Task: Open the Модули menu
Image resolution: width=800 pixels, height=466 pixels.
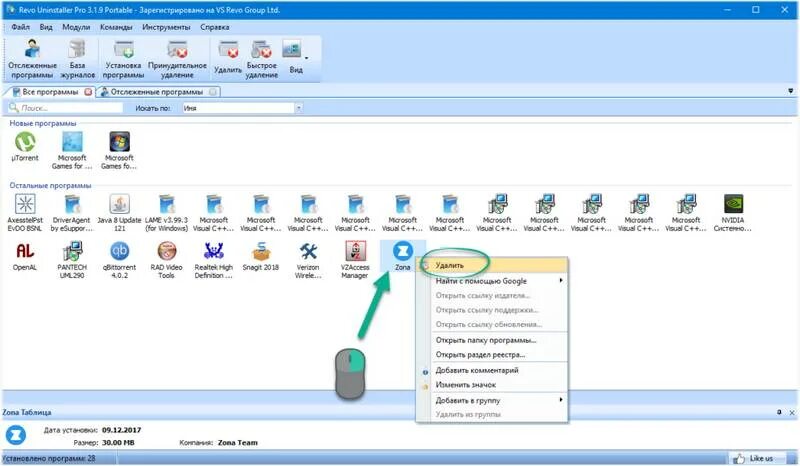Action: click(76, 27)
